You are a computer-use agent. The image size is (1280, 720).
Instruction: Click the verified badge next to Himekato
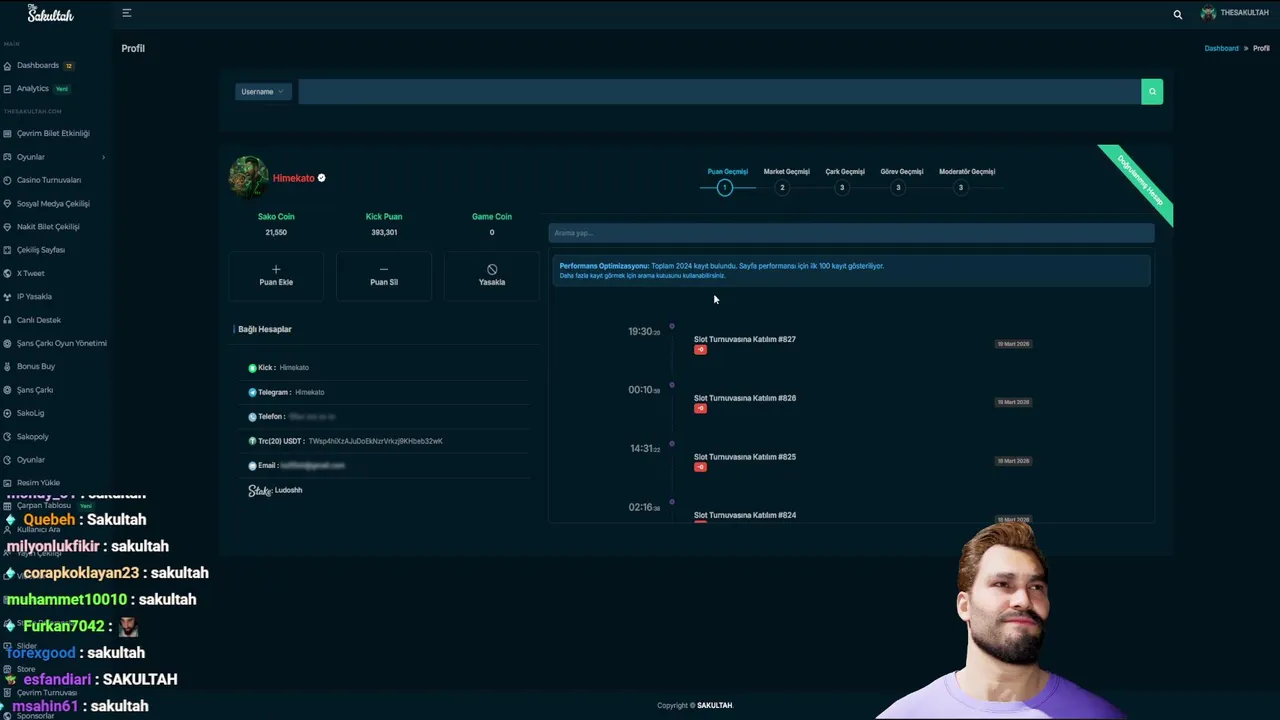321,178
